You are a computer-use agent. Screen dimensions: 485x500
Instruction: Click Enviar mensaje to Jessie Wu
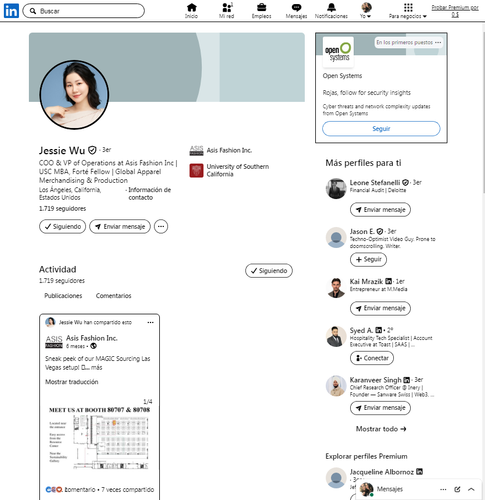pos(120,227)
